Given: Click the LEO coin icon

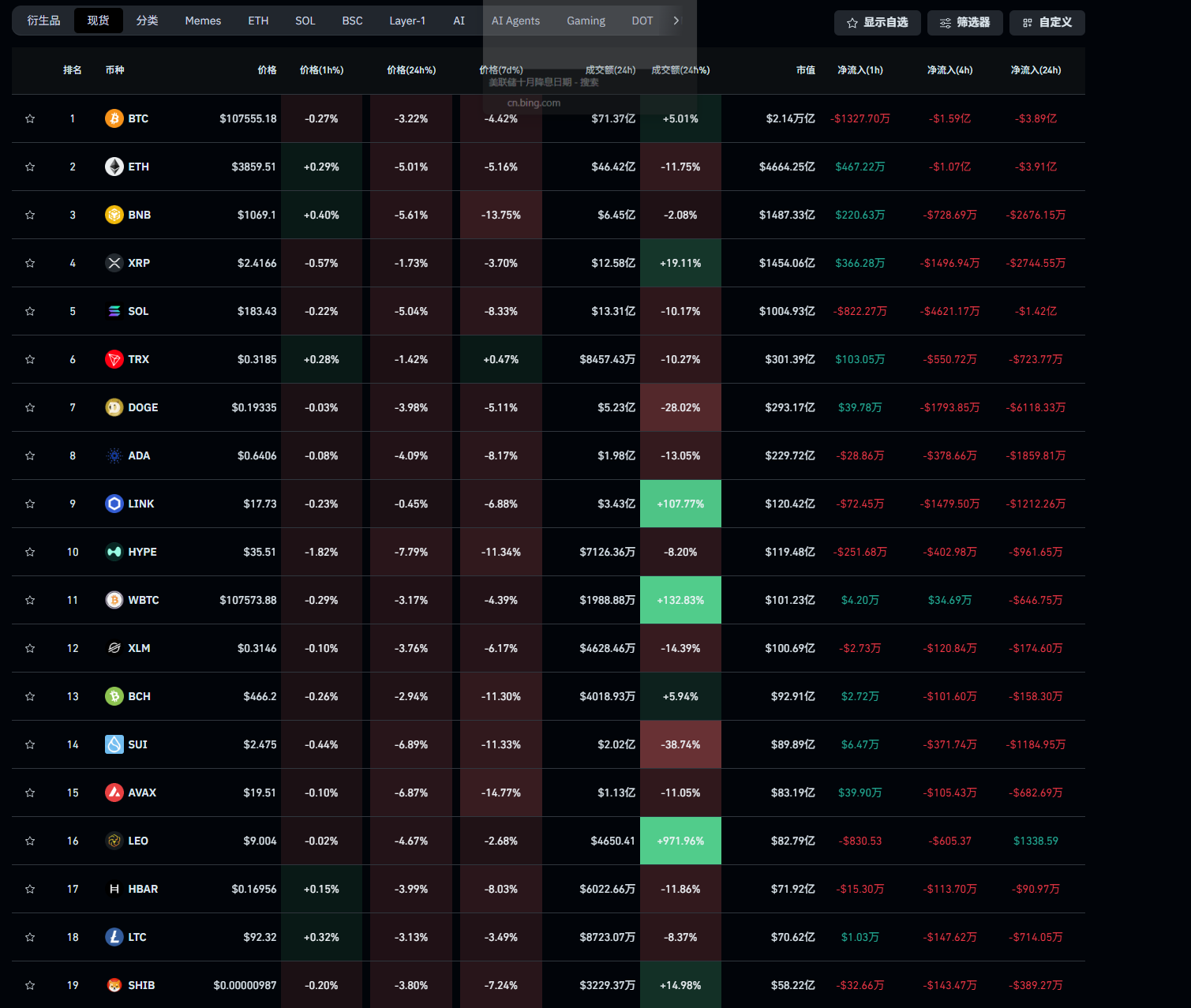Looking at the screenshot, I should point(114,841).
